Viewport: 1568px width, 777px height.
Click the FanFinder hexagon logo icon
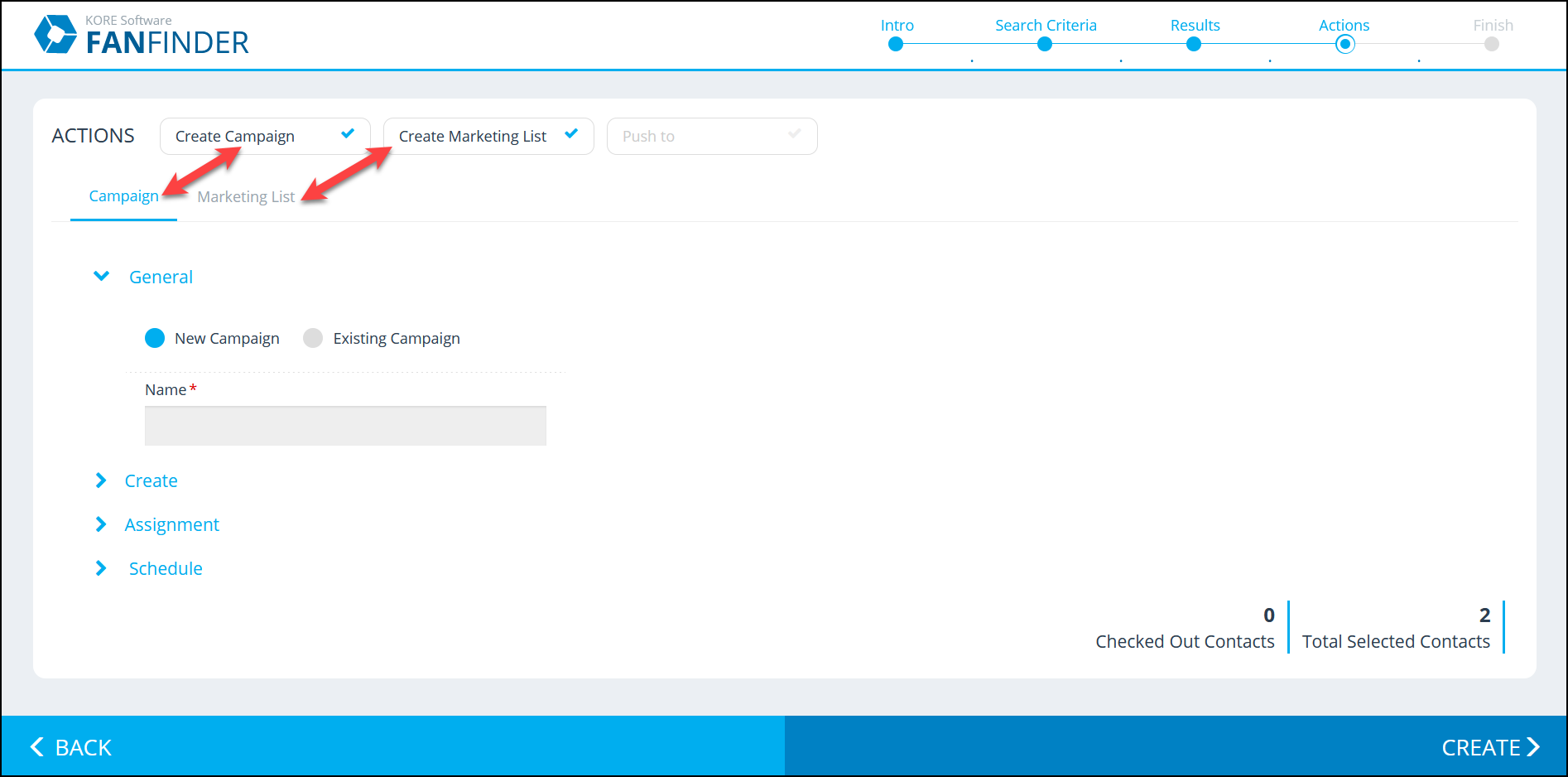coord(55,34)
